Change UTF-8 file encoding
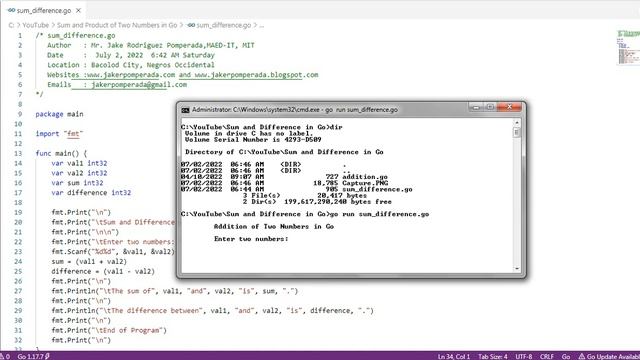Screen dimensions: 640x360 click(524, 356)
